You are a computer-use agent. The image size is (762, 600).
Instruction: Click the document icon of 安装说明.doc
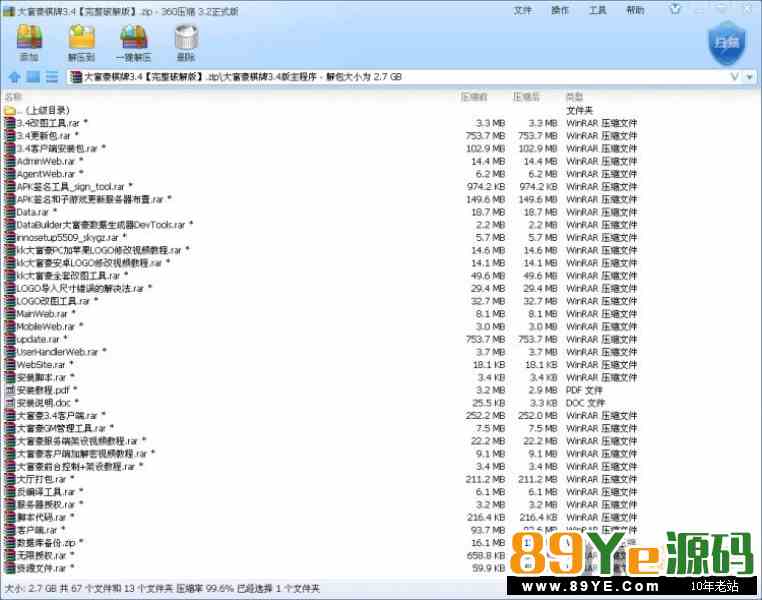point(10,403)
